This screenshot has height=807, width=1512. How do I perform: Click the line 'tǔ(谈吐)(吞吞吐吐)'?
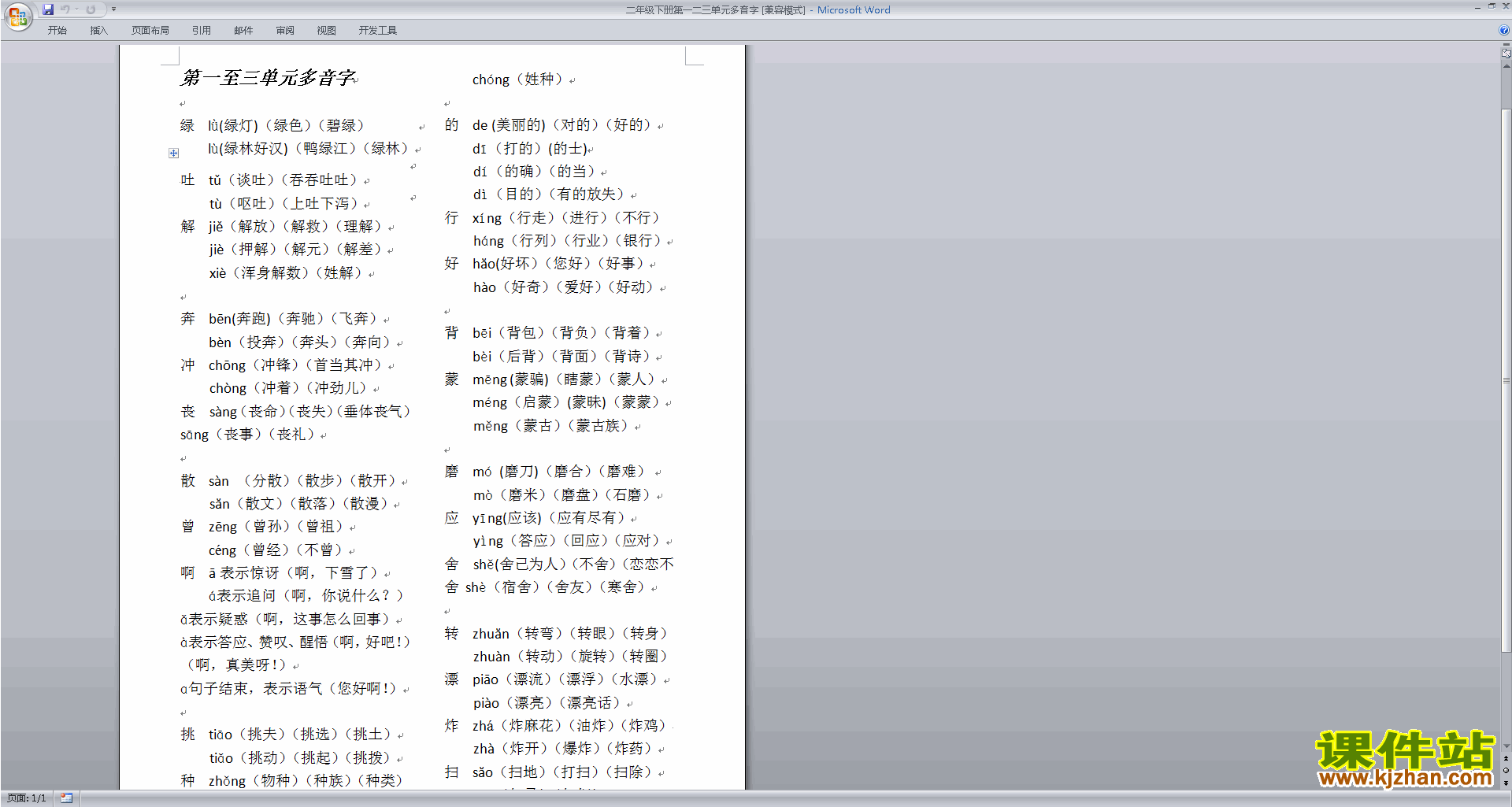[283, 180]
